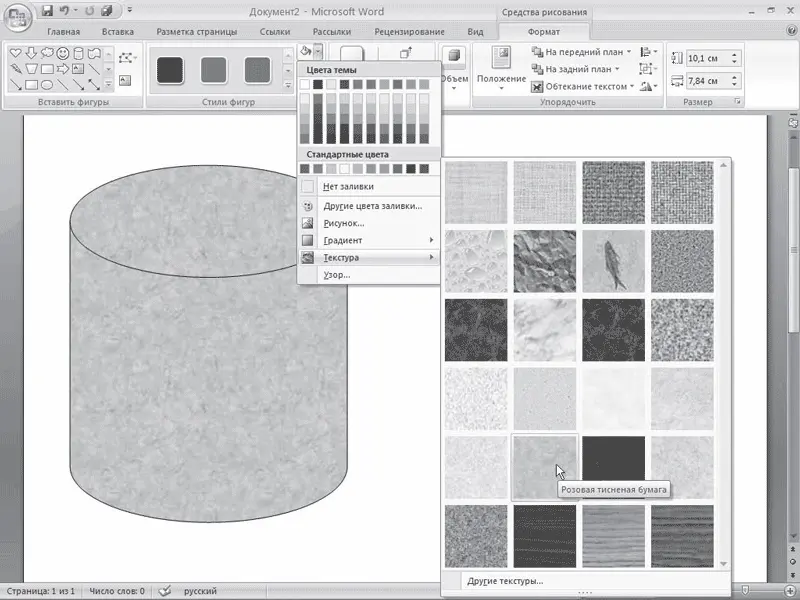Switch to the Вид ribbon tab
The image size is (800, 600).
point(476,32)
